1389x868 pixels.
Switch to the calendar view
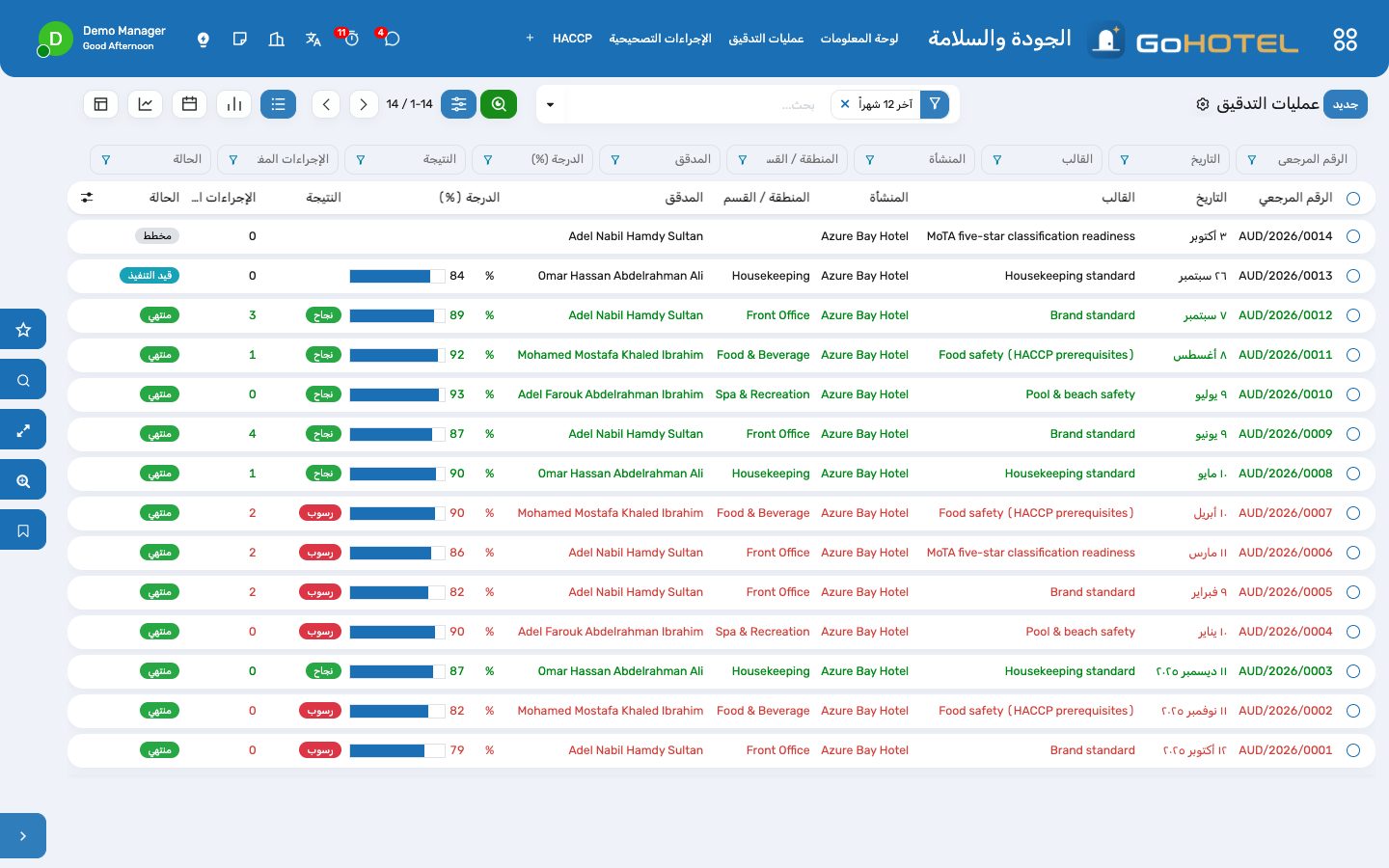pyautogui.click(x=189, y=104)
